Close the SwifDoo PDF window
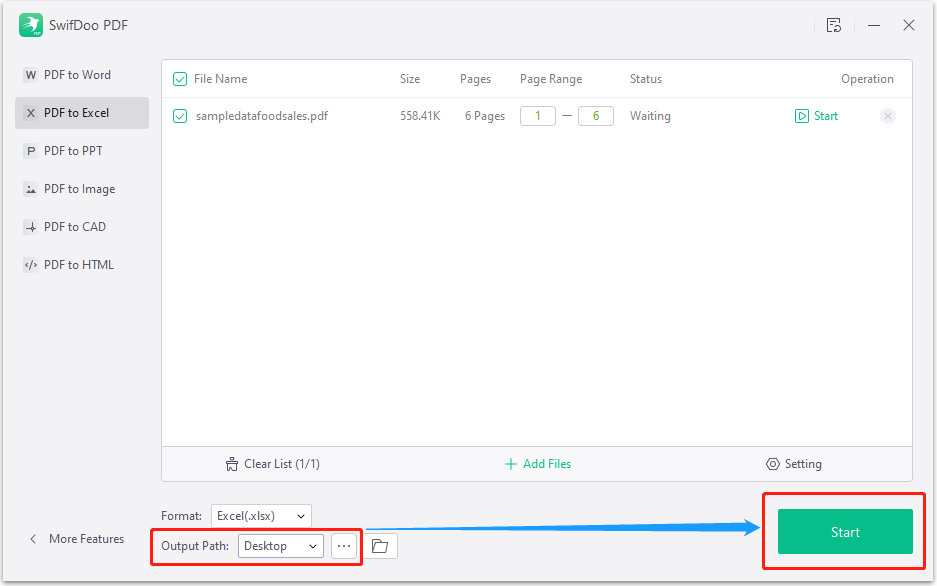Viewport: 937px width, 586px height. tap(909, 25)
